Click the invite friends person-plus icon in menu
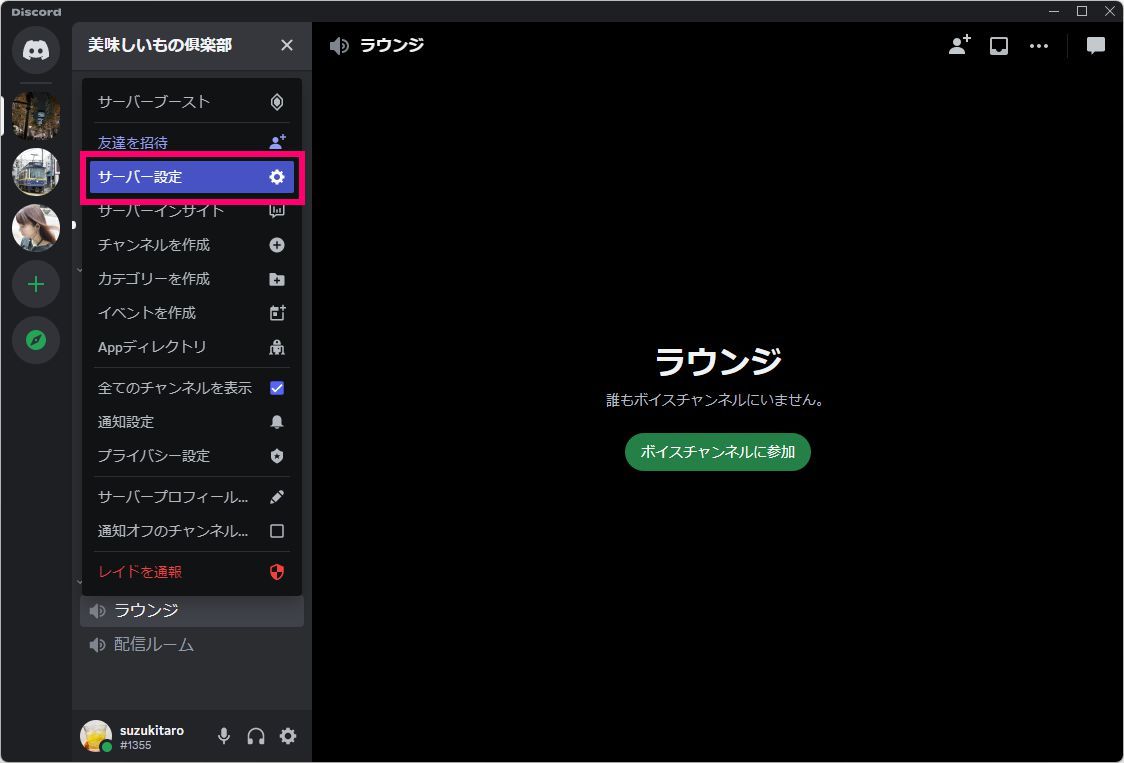Viewport: 1124px width, 763px height. pos(277,142)
